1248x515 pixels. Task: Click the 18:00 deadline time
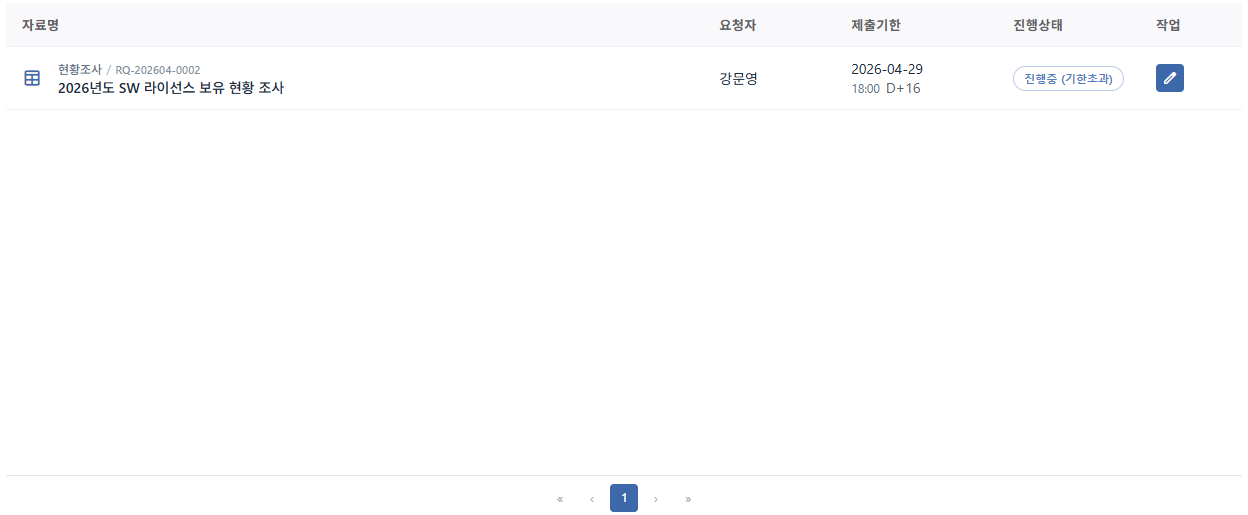click(865, 89)
